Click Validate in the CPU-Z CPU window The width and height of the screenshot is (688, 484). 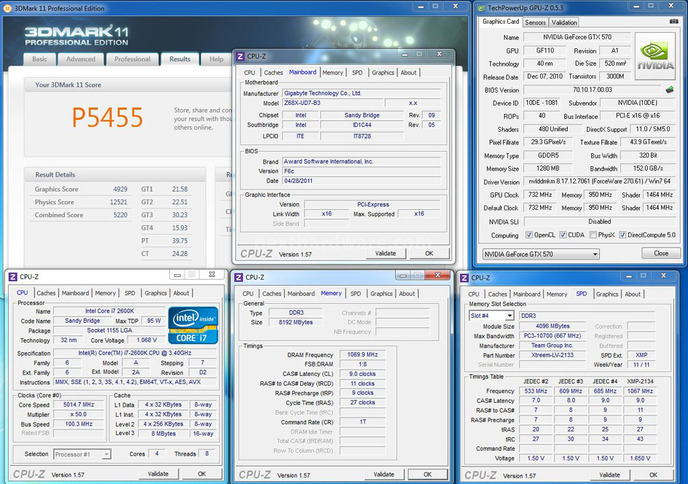158,474
